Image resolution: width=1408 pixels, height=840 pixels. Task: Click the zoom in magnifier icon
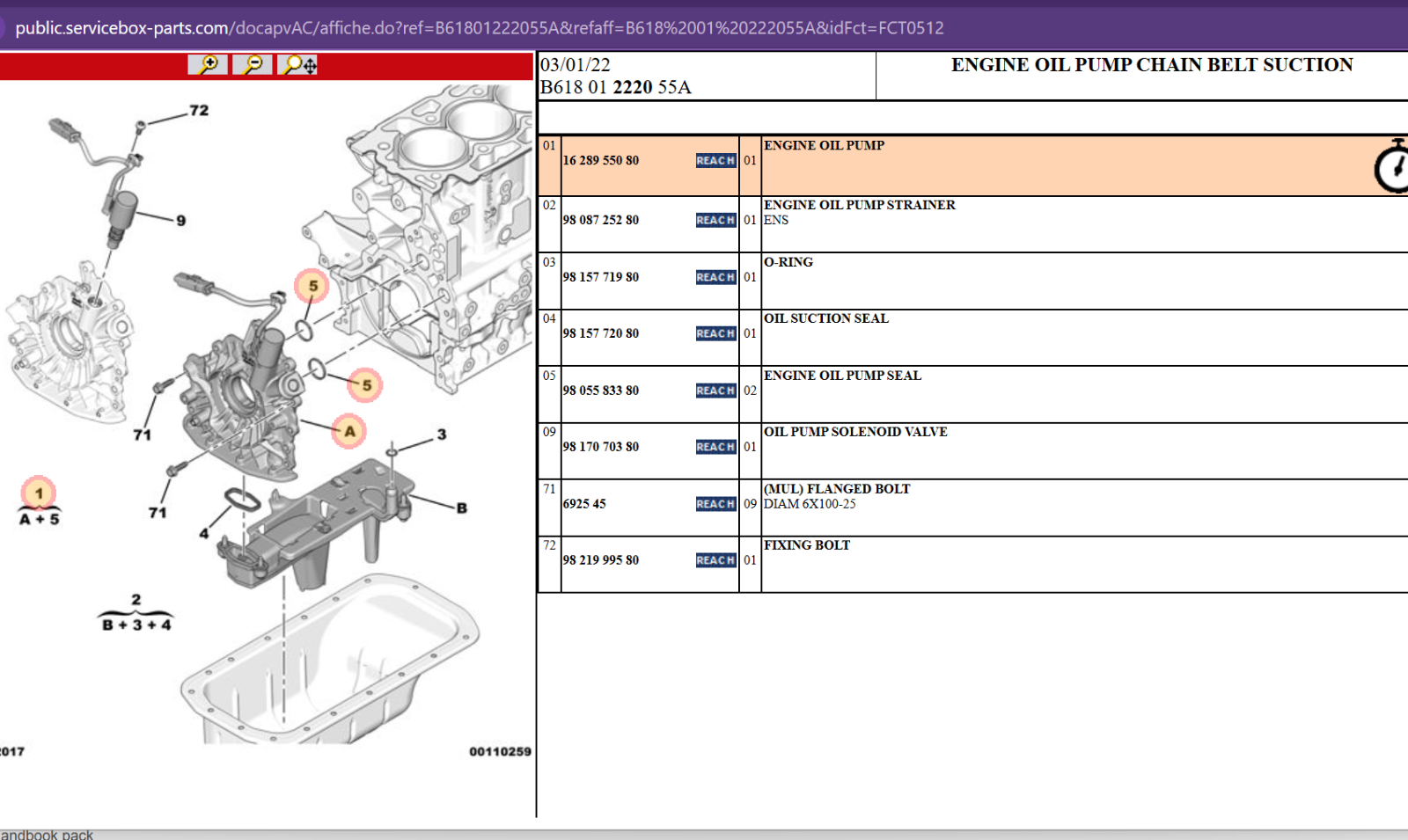tap(208, 64)
